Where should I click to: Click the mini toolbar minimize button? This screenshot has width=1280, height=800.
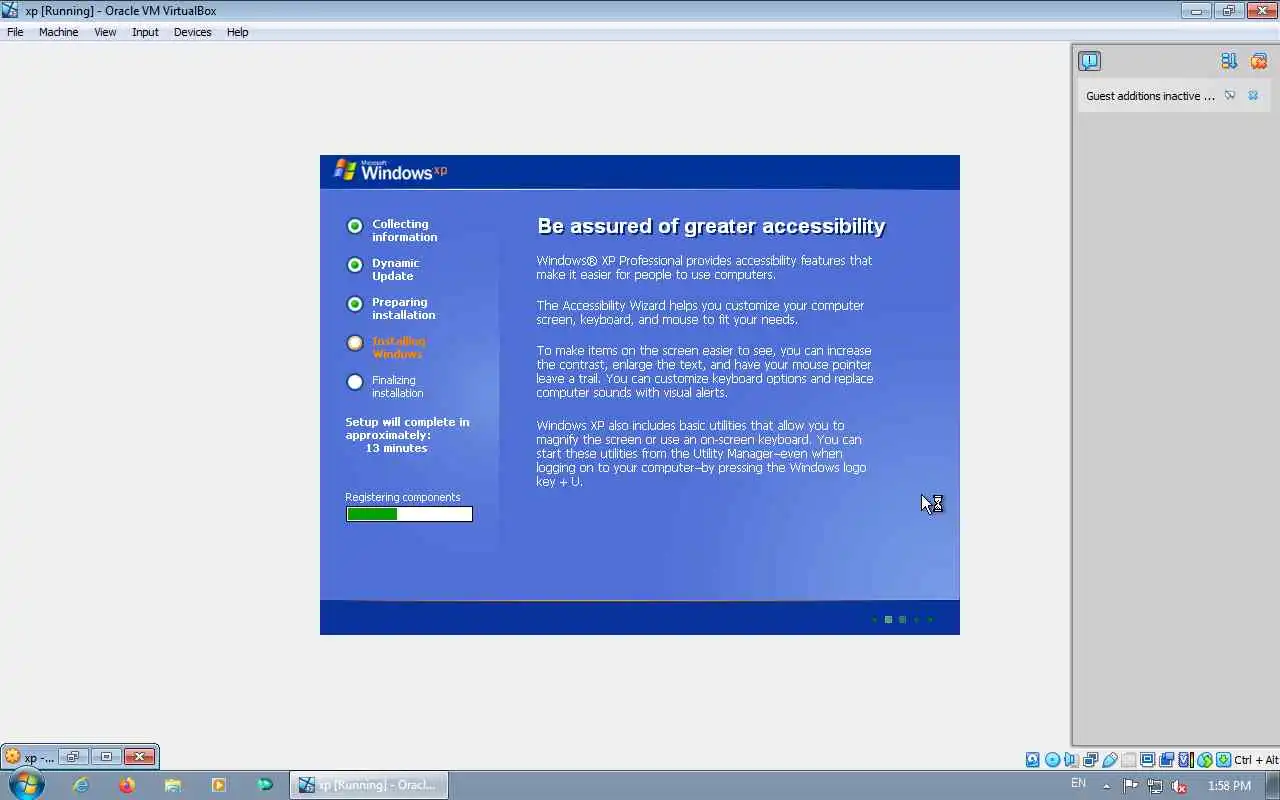106,757
